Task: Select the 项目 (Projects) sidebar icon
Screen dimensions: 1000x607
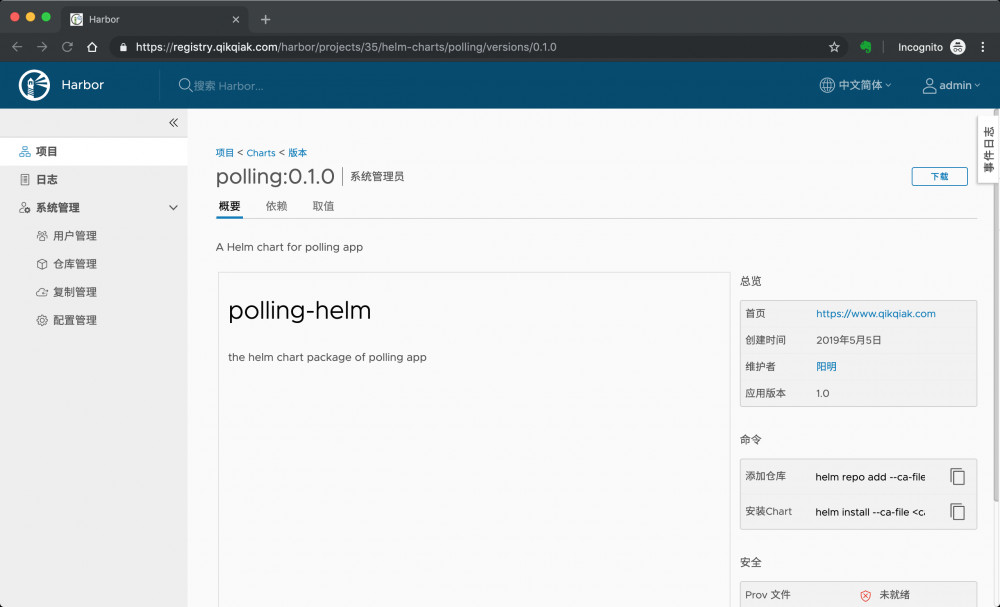Action: pyautogui.click(x=22, y=151)
